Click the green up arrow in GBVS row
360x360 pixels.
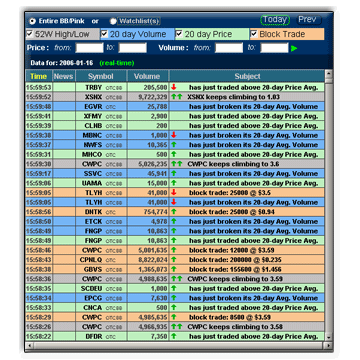[173, 269]
